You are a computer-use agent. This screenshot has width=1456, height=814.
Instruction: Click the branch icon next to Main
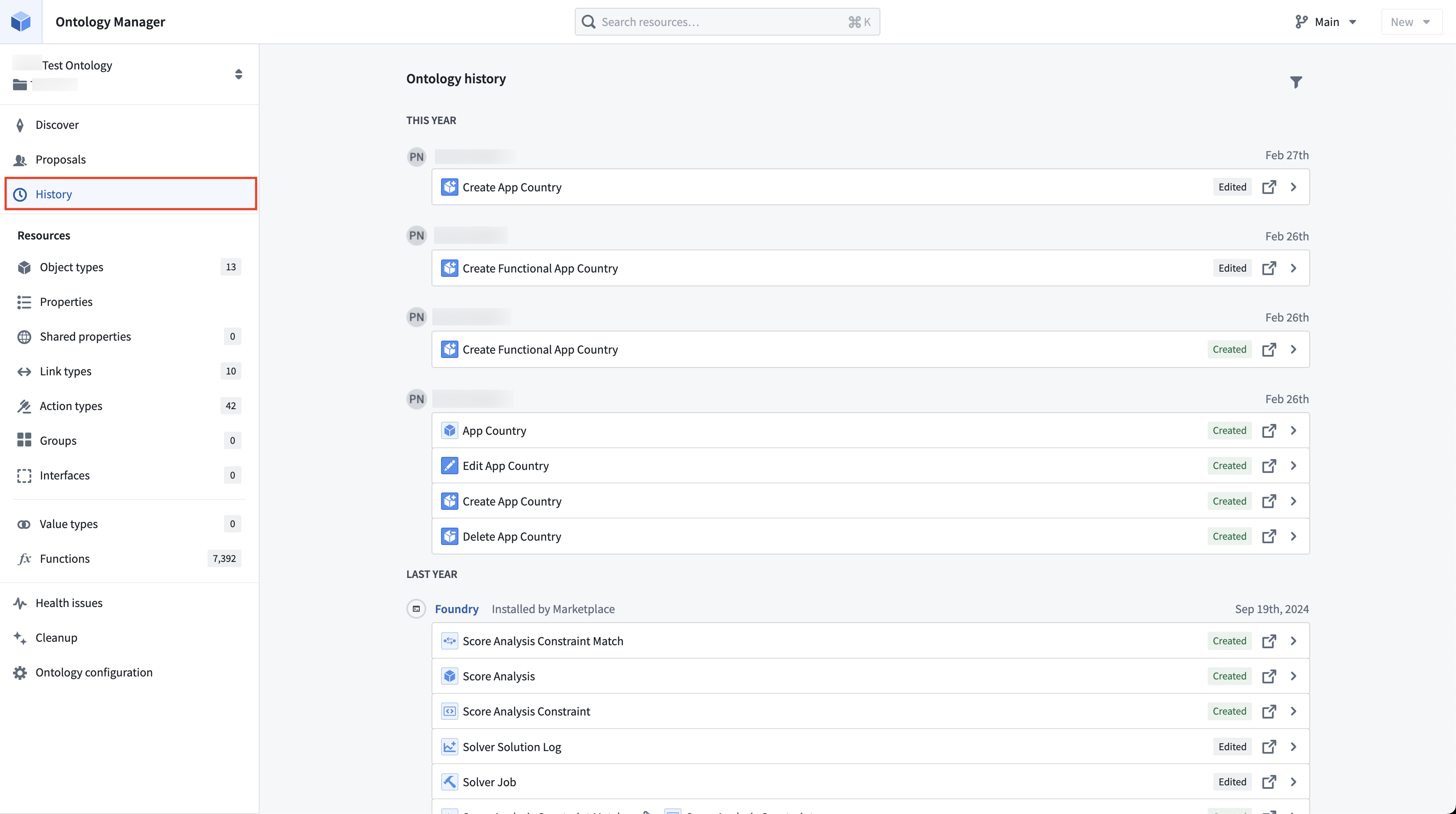pos(1301,21)
